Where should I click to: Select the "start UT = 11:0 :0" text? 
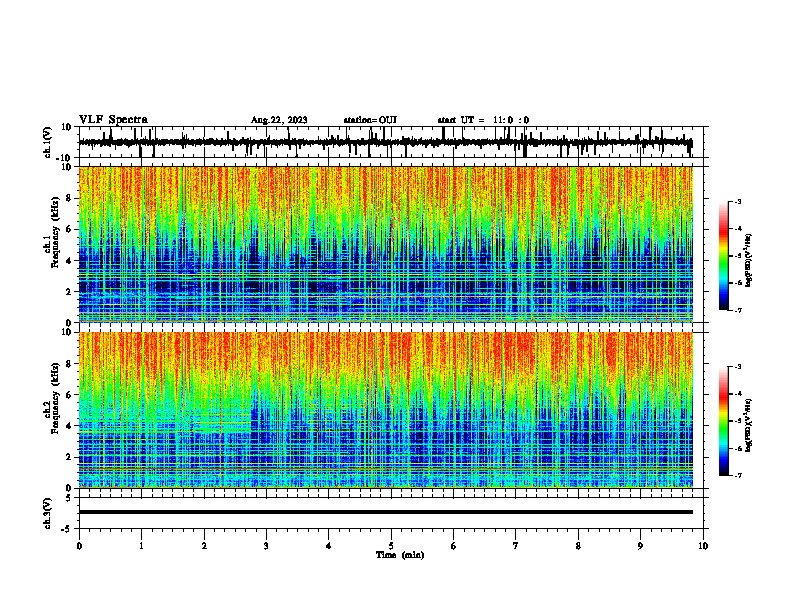click(483, 120)
